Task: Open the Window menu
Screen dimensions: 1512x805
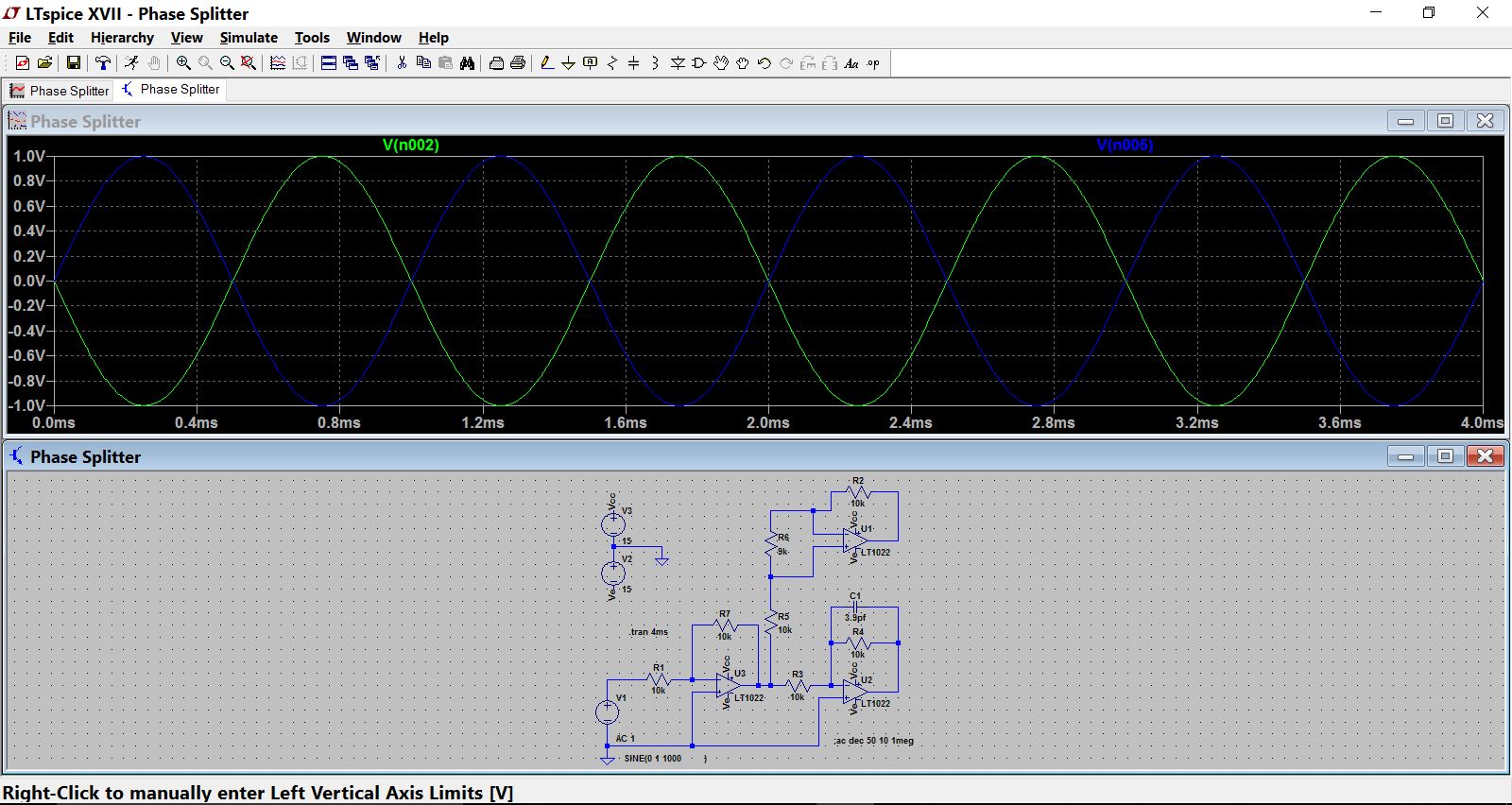Action: point(373,38)
